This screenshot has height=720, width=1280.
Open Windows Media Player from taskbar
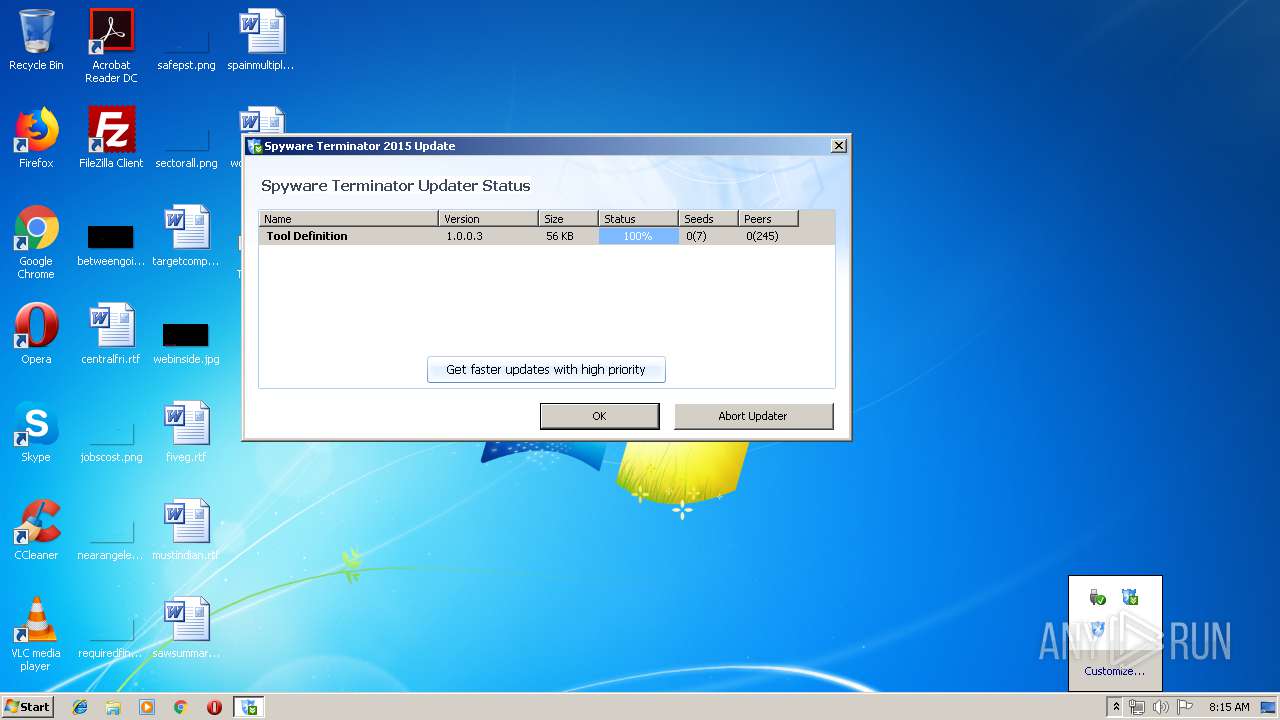pyautogui.click(x=147, y=707)
